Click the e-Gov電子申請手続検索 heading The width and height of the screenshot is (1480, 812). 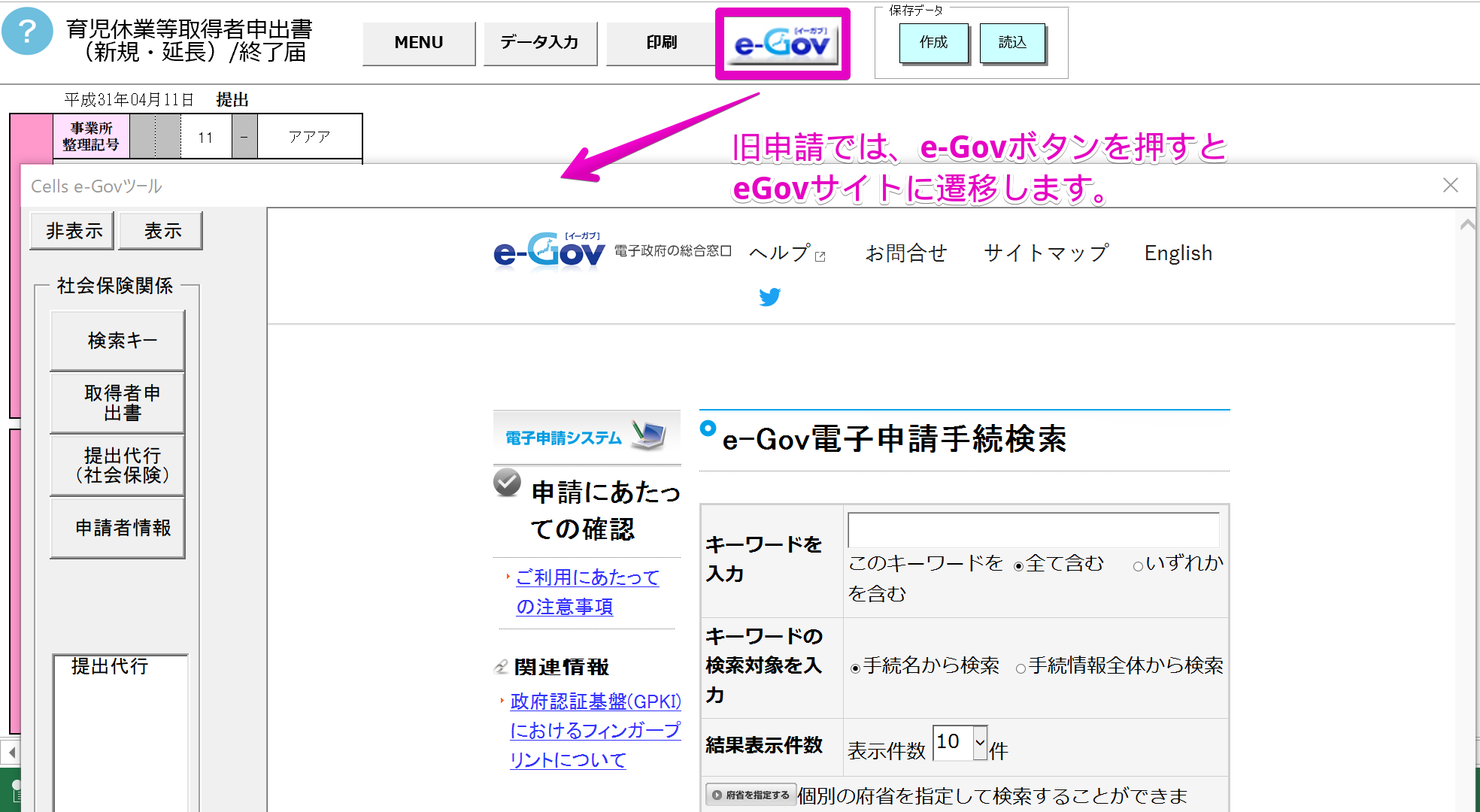point(893,439)
